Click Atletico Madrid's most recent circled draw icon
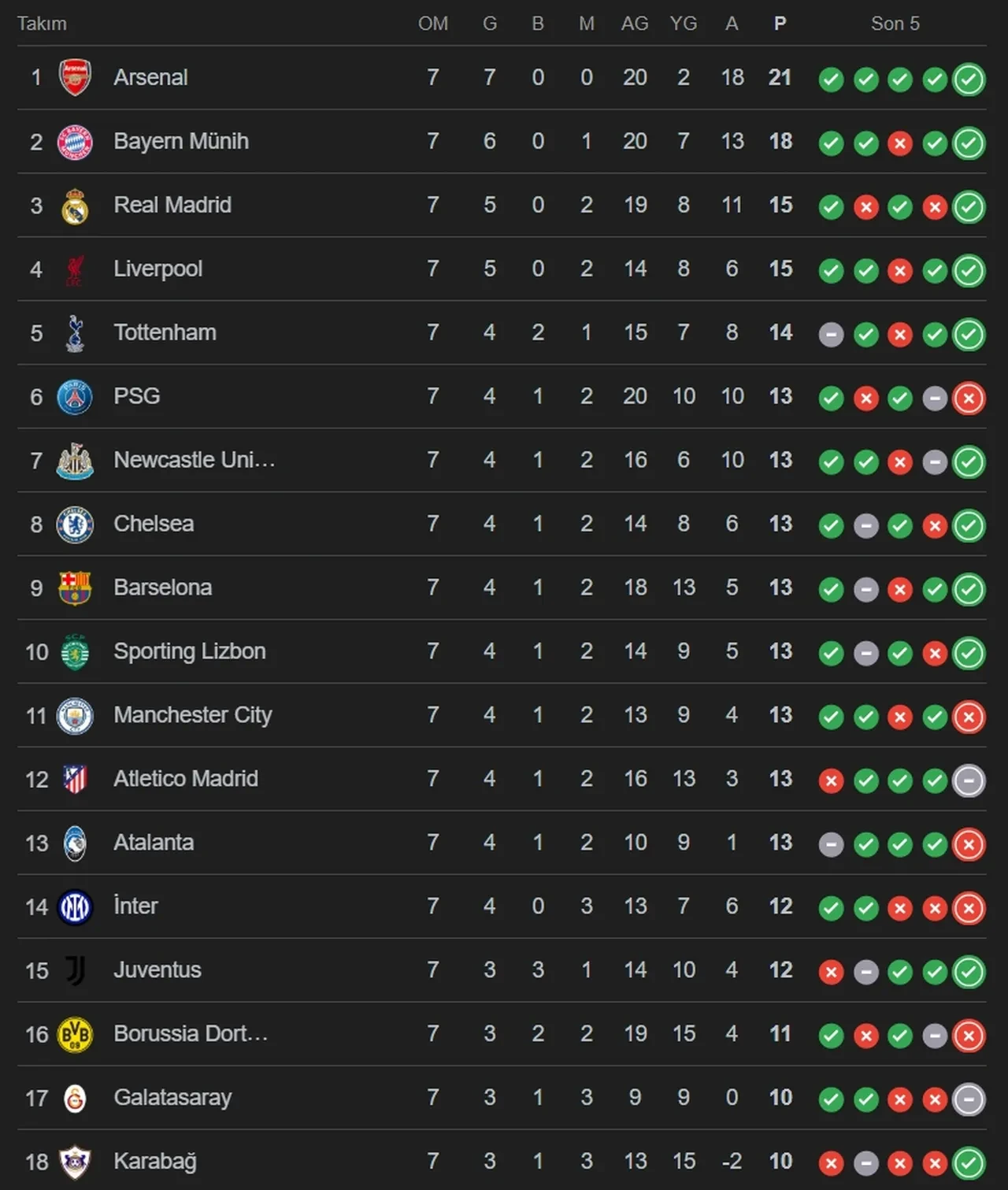The image size is (1008, 1190). 969,781
